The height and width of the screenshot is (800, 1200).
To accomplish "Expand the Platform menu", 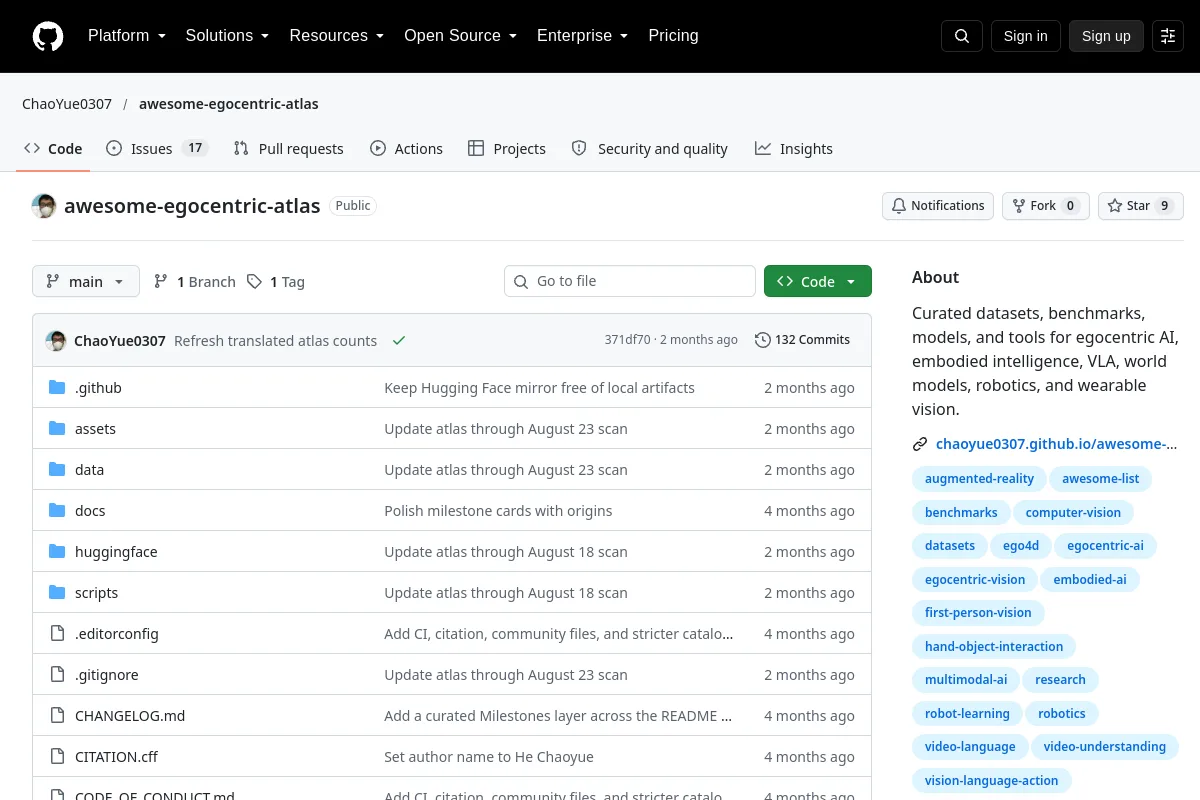I will pyautogui.click(x=126, y=36).
